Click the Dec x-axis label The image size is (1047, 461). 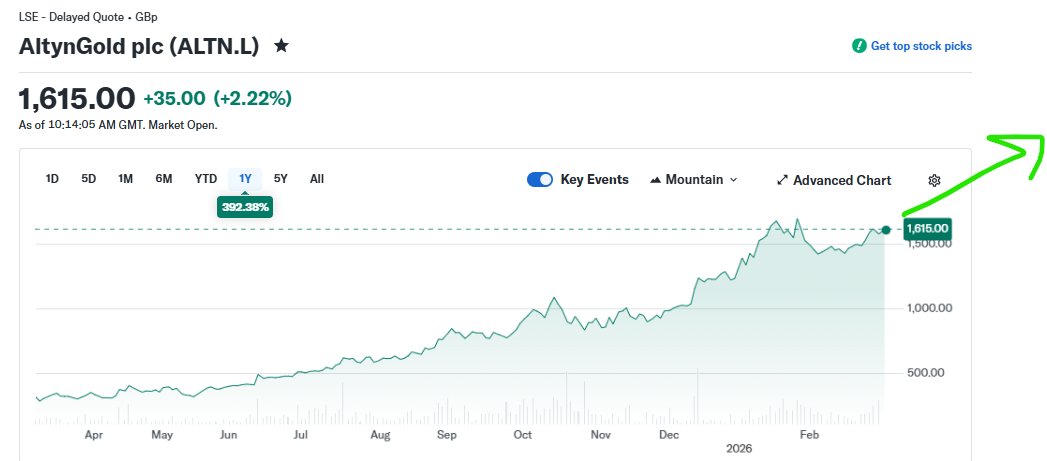[668, 435]
